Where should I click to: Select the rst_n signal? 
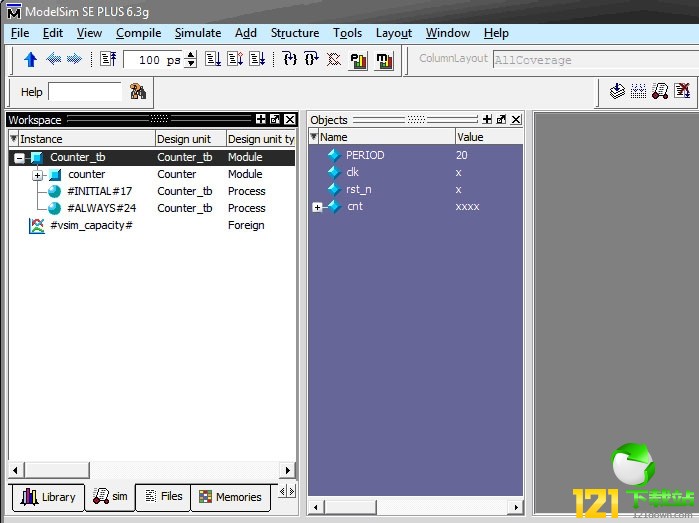(x=415, y=189)
